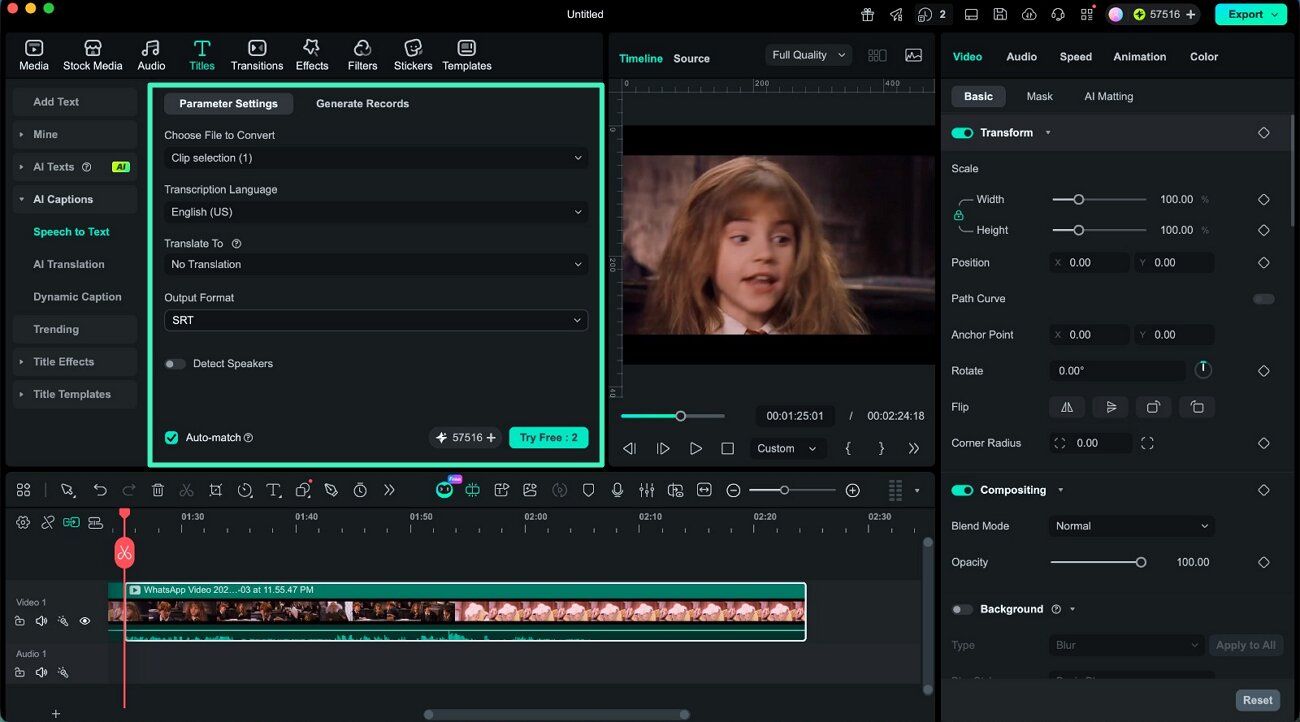Toggle the Transform switch off
This screenshot has width=1300, height=722.
pos(962,133)
